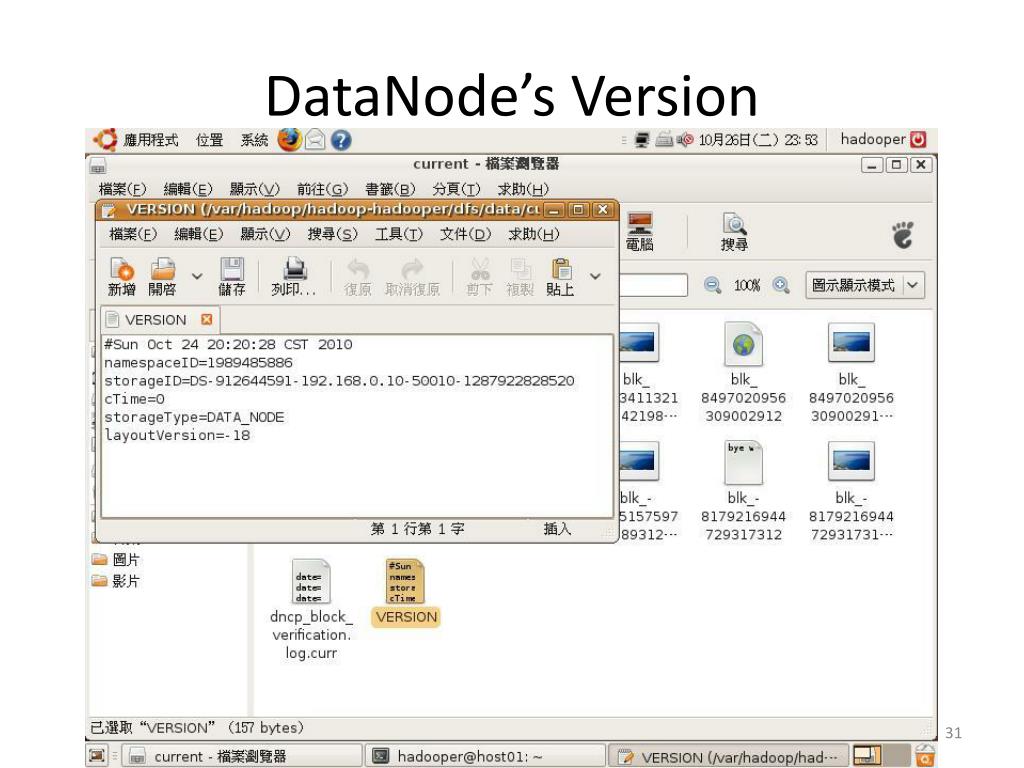Select the dncp_block_verification.log.curr file
Image resolution: width=1024 pixels, height=768 pixels.
[x=311, y=609]
